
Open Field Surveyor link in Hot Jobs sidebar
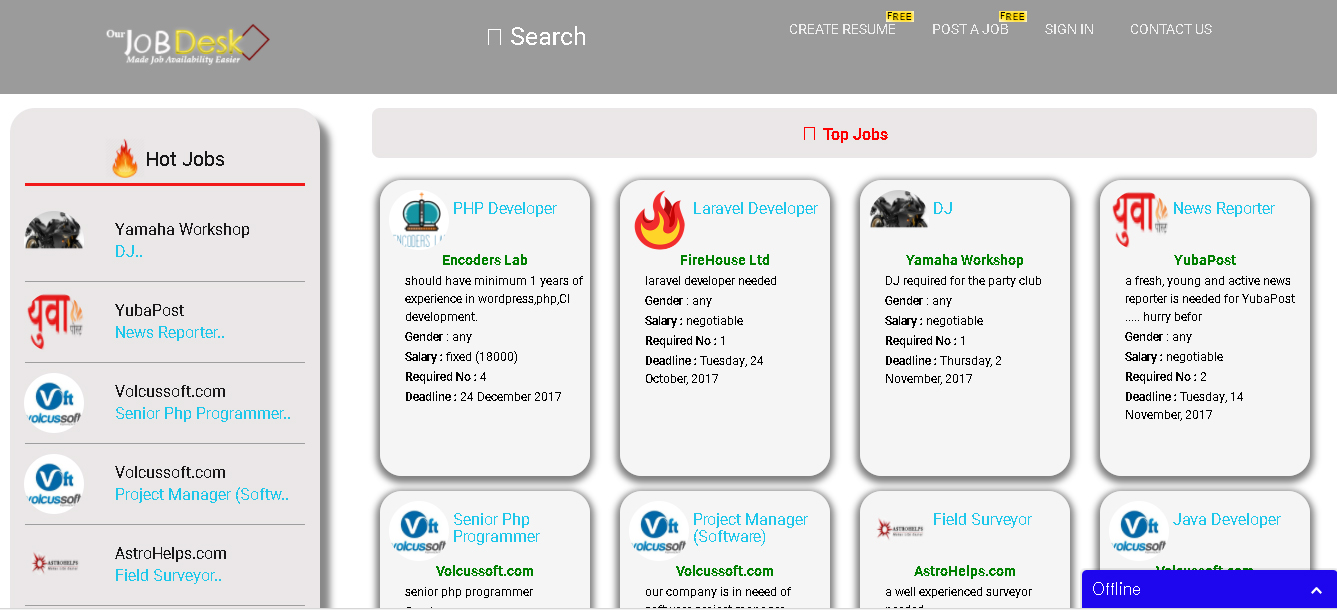point(168,576)
